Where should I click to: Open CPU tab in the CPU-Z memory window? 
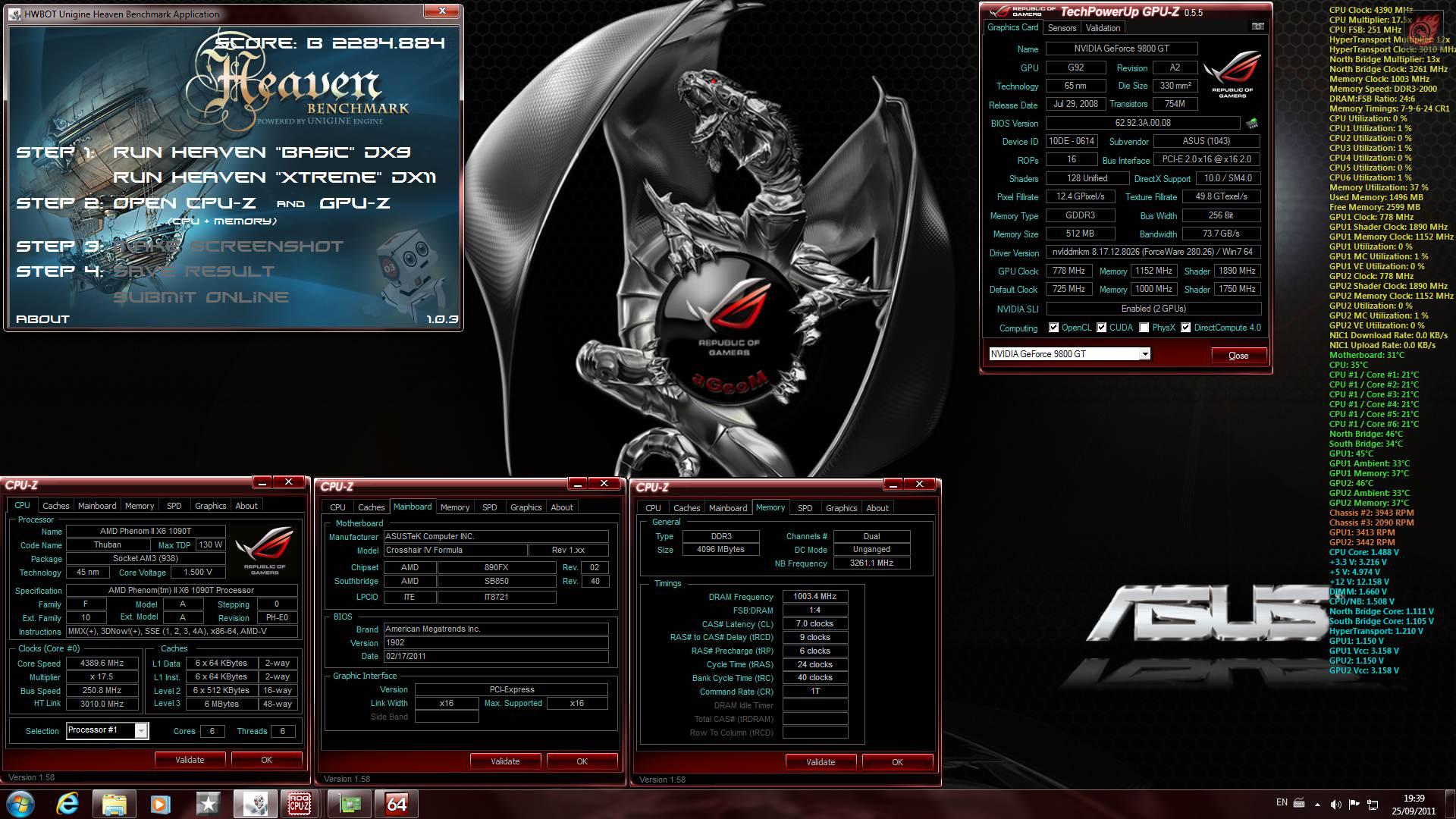pyautogui.click(x=653, y=508)
